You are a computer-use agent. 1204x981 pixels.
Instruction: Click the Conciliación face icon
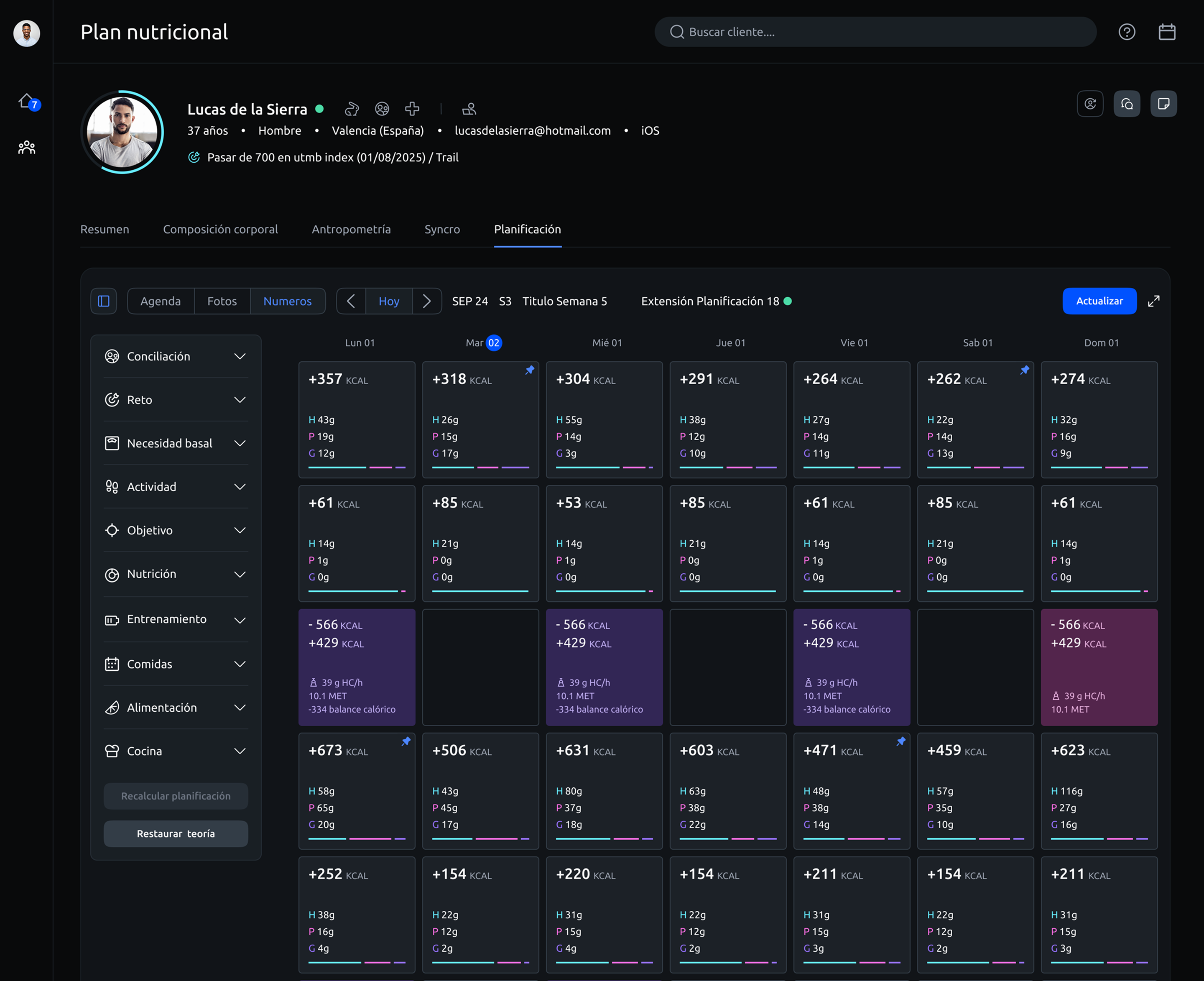point(112,356)
